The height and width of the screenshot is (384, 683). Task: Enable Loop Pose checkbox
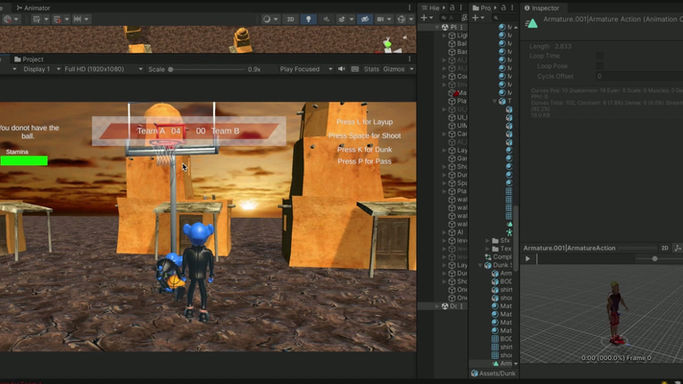[x=600, y=66]
